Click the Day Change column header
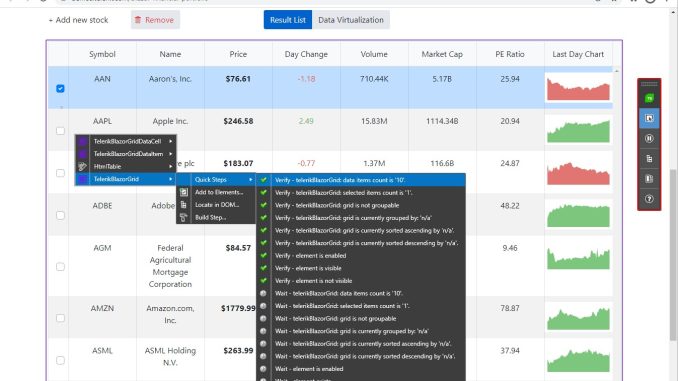 (306, 54)
